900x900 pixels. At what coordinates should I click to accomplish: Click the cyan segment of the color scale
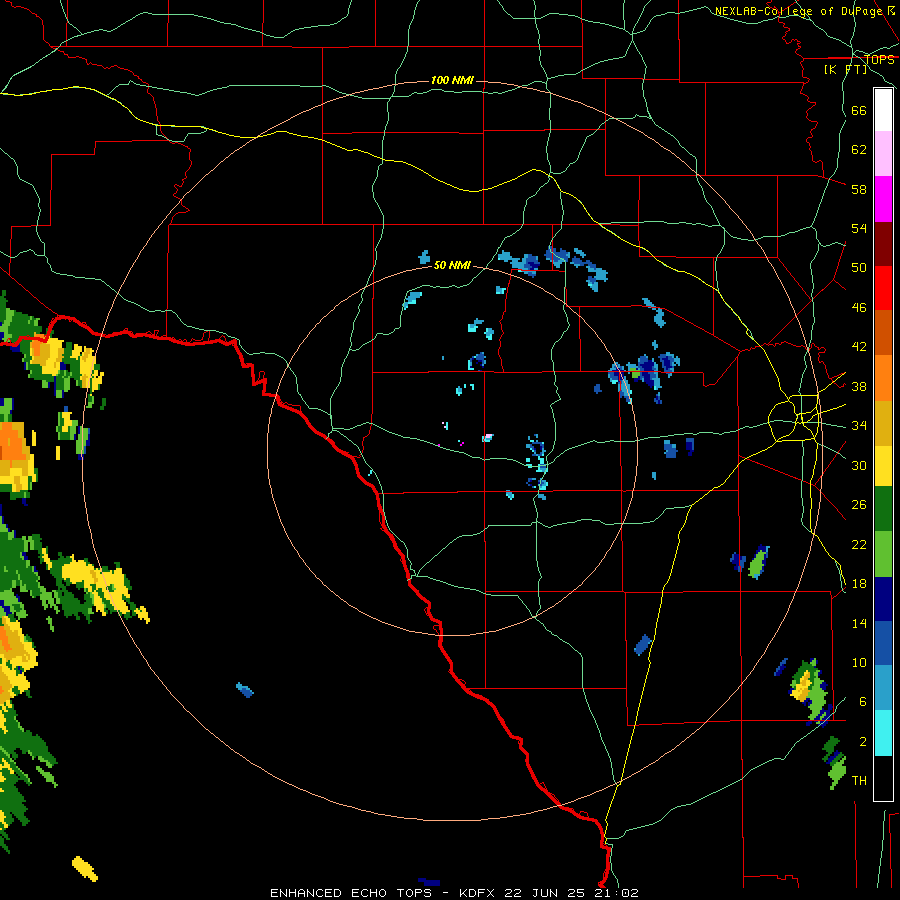(x=883, y=733)
